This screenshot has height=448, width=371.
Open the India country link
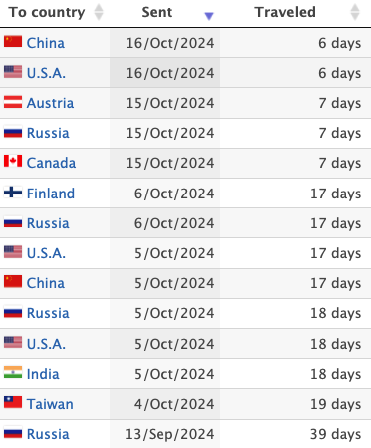[x=43, y=374]
